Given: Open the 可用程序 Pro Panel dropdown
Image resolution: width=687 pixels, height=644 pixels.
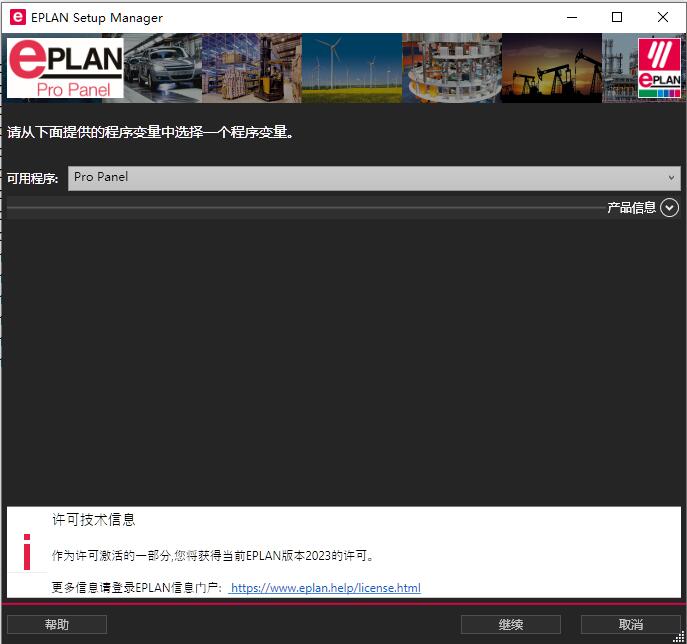Looking at the screenshot, I should [374, 178].
